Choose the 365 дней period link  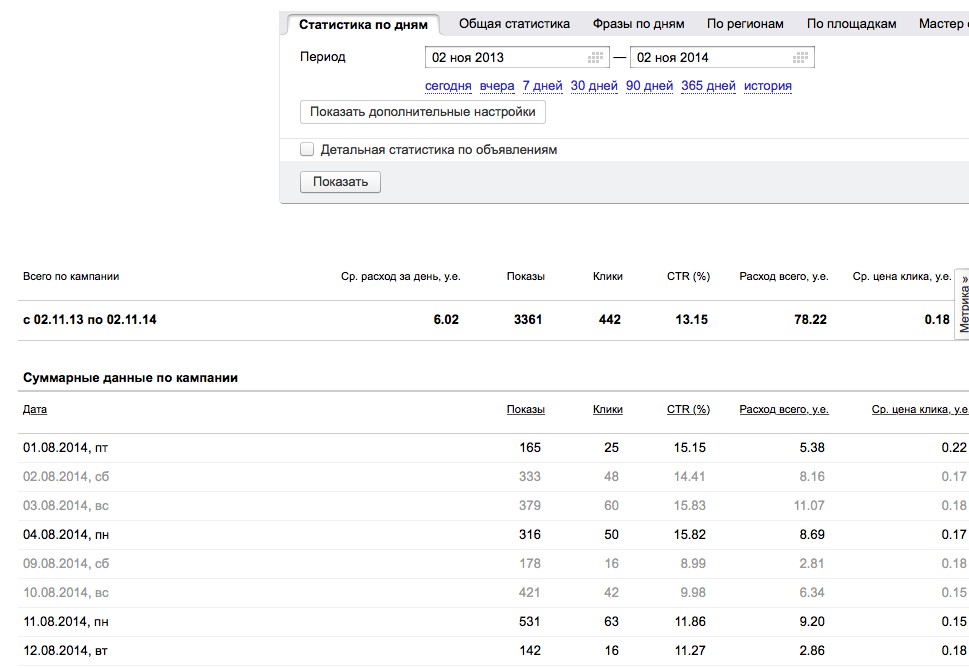coord(708,86)
